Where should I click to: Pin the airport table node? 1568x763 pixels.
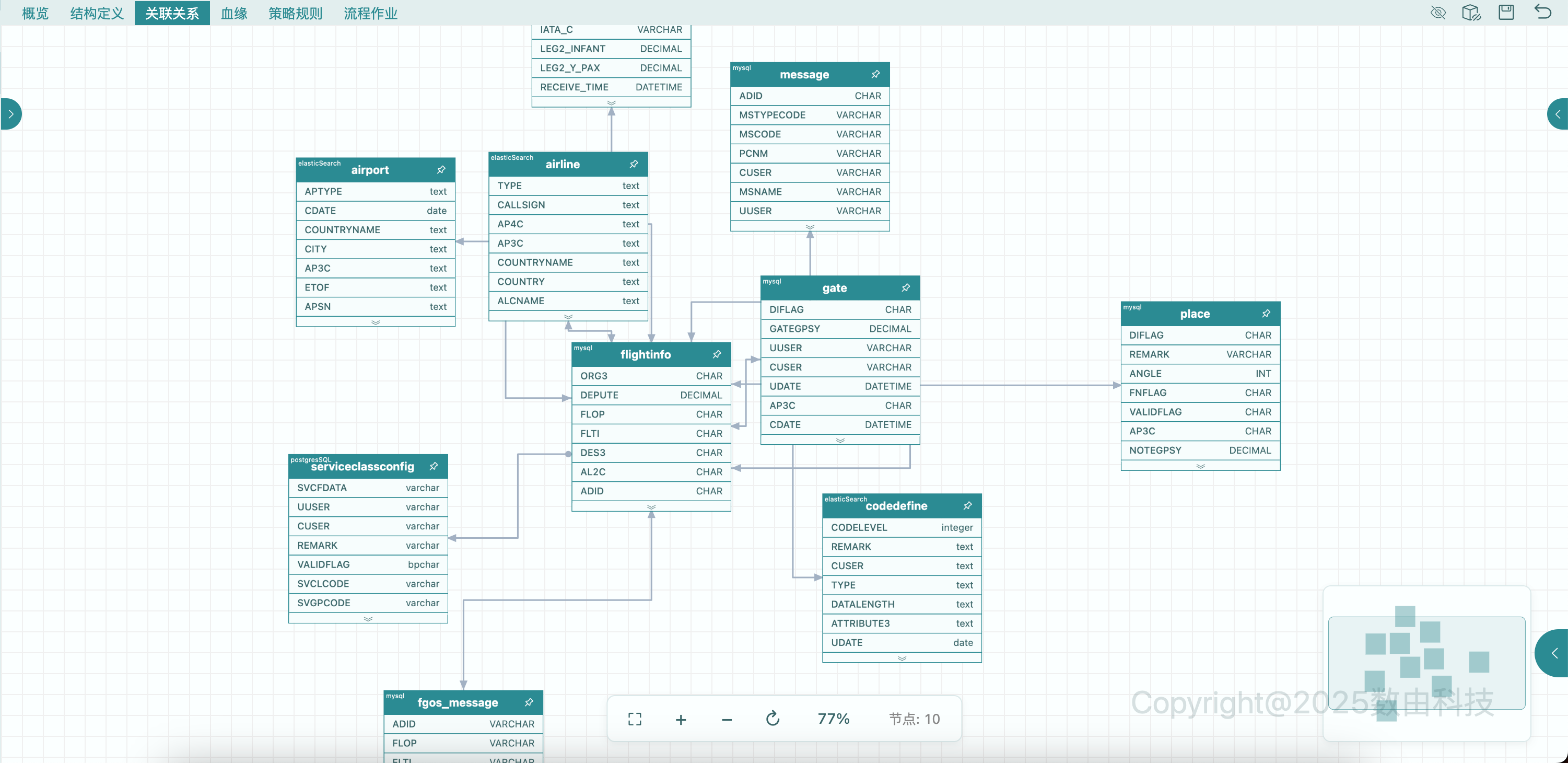click(x=441, y=170)
